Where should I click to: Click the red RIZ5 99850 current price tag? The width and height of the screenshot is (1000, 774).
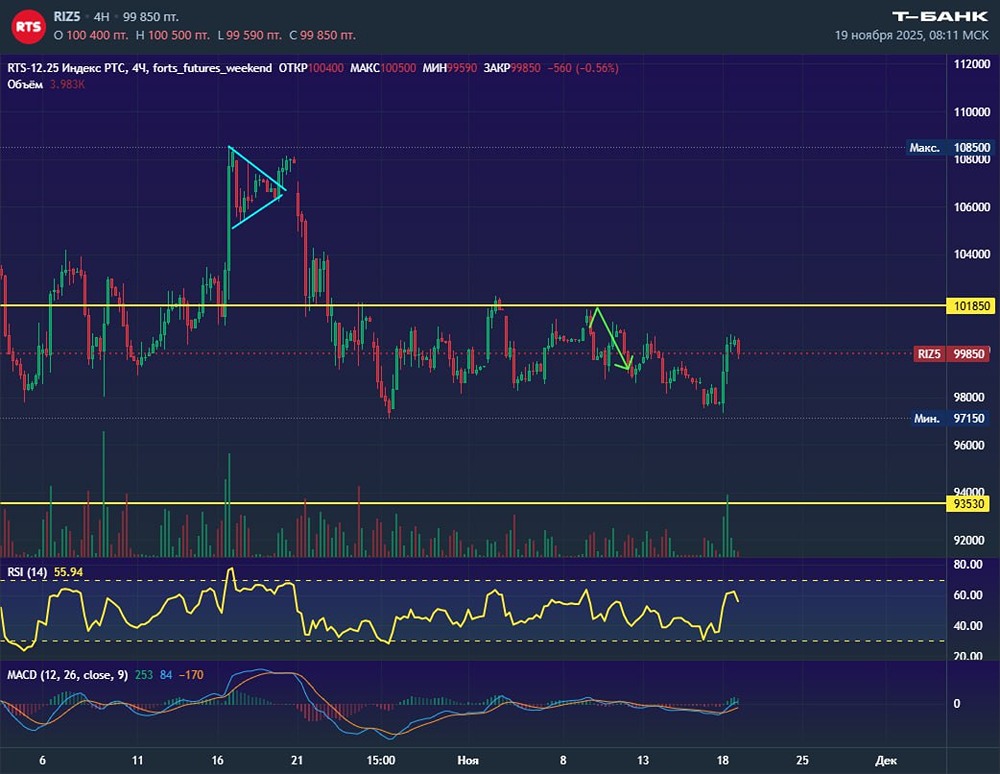(x=953, y=354)
